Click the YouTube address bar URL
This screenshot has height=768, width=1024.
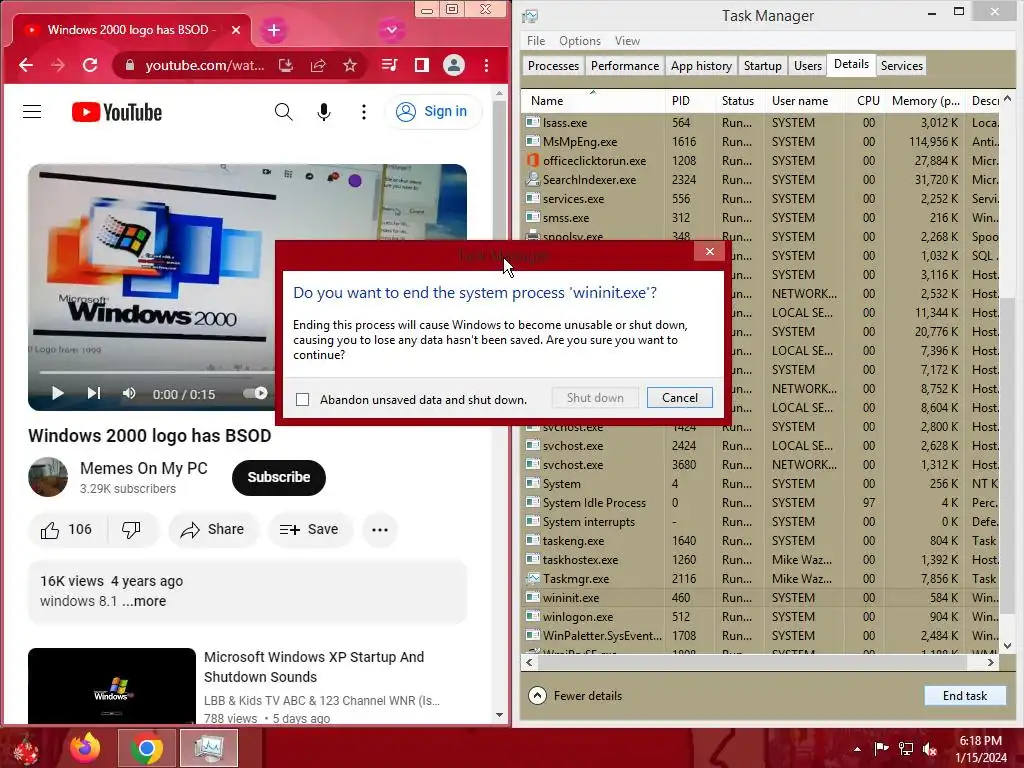(204, 65)
